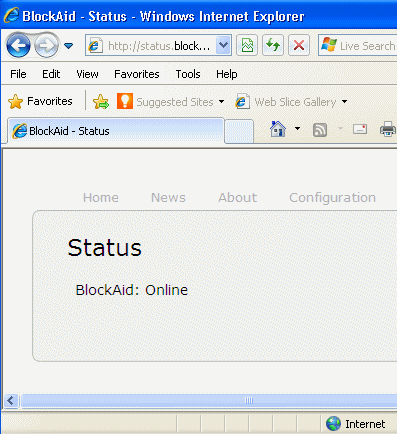Click the BlockAid: Online status text
This screenshot has height=434, width=397.
pyautogui.click(x=132, y=290)
